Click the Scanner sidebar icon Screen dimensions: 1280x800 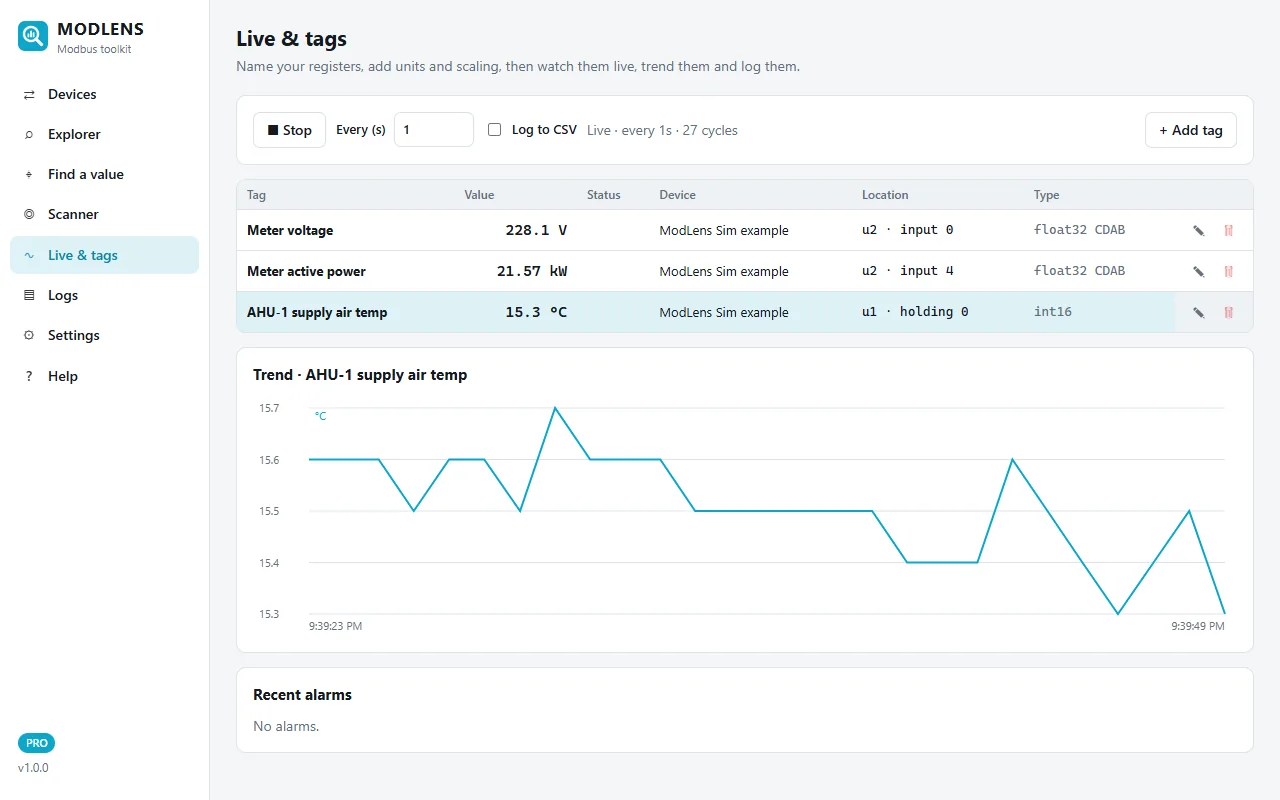tap(29, 214)
